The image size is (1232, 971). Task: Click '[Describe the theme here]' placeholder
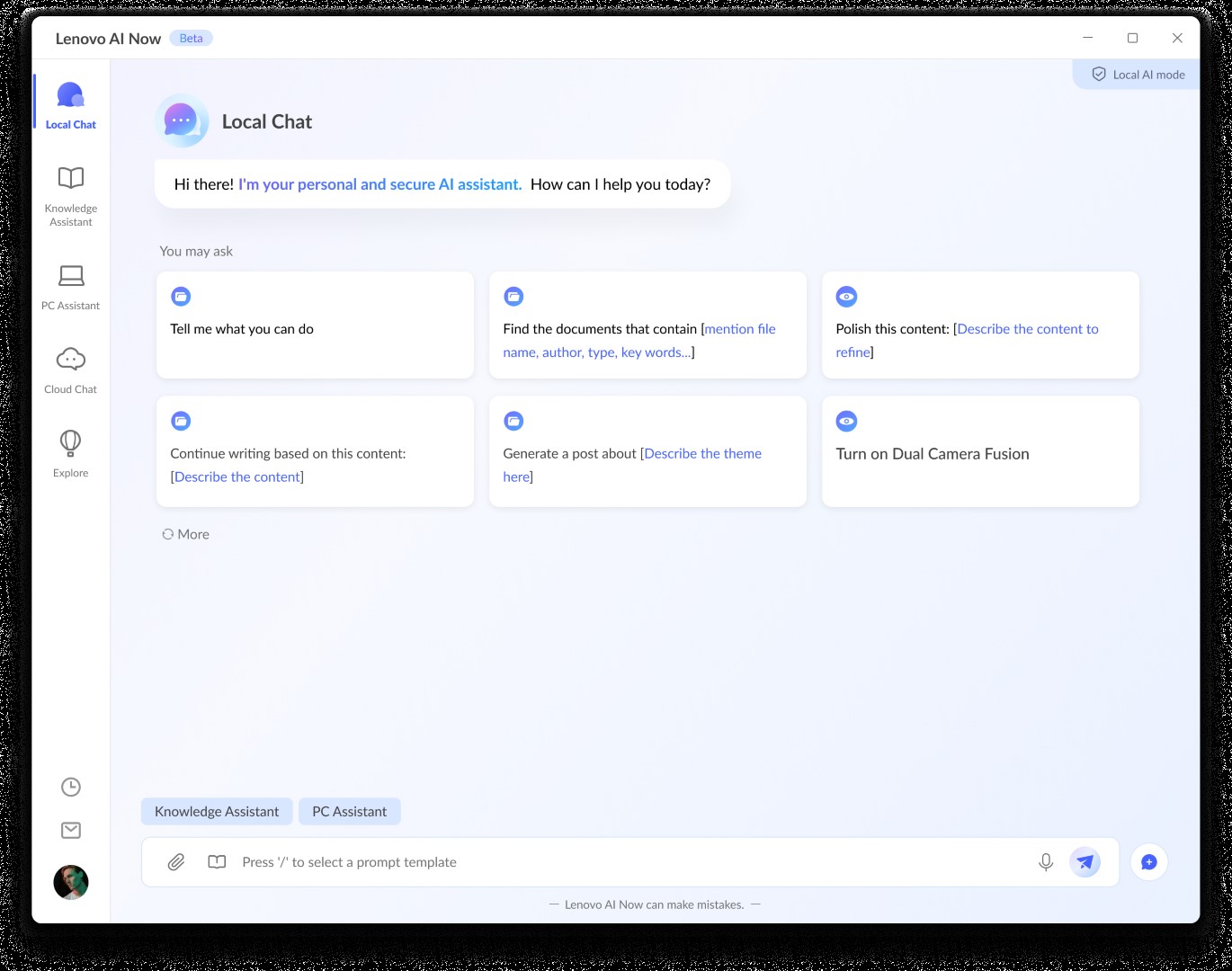click(632, 465)
